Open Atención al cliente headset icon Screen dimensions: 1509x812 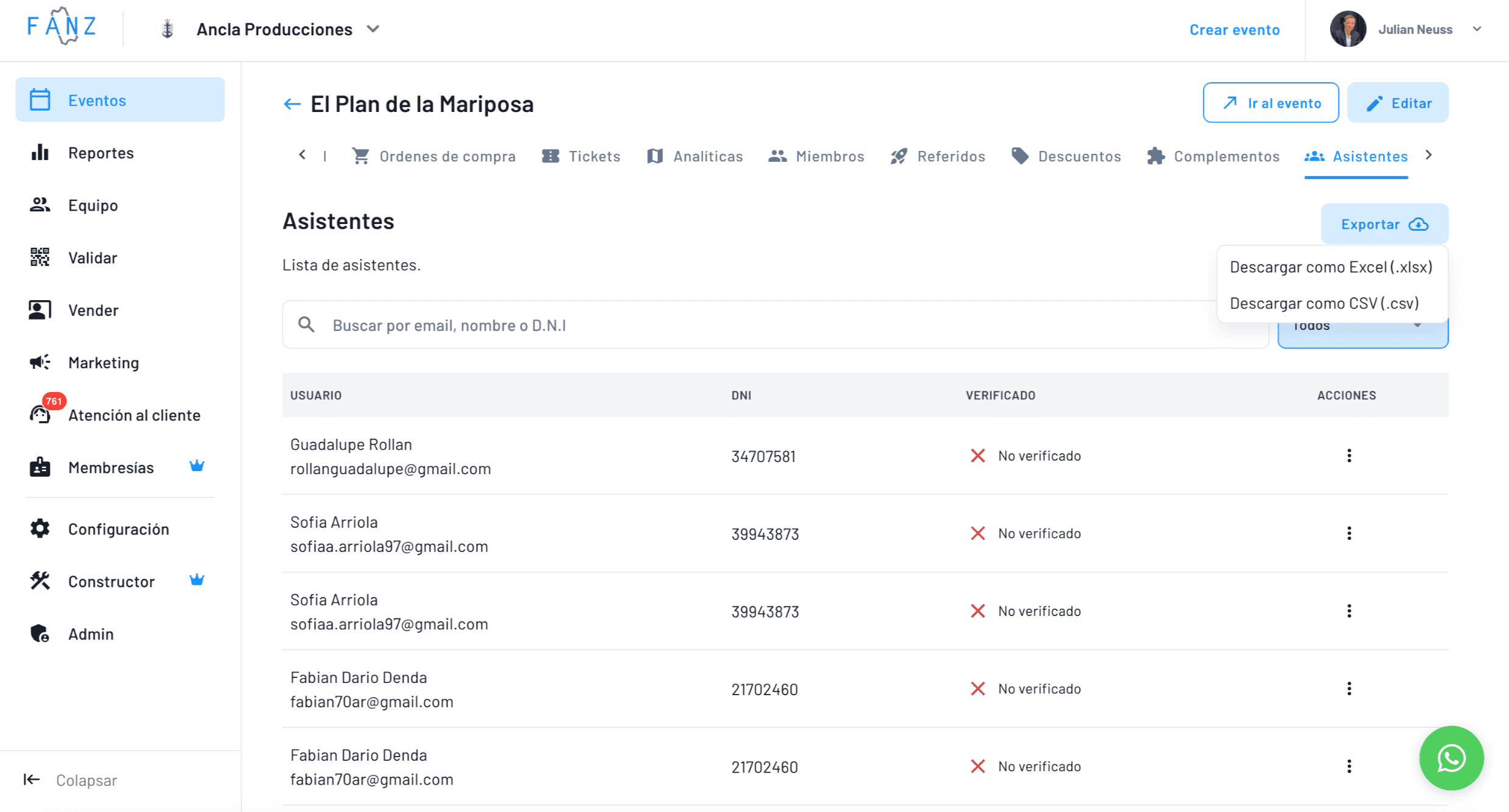(40, 415)
